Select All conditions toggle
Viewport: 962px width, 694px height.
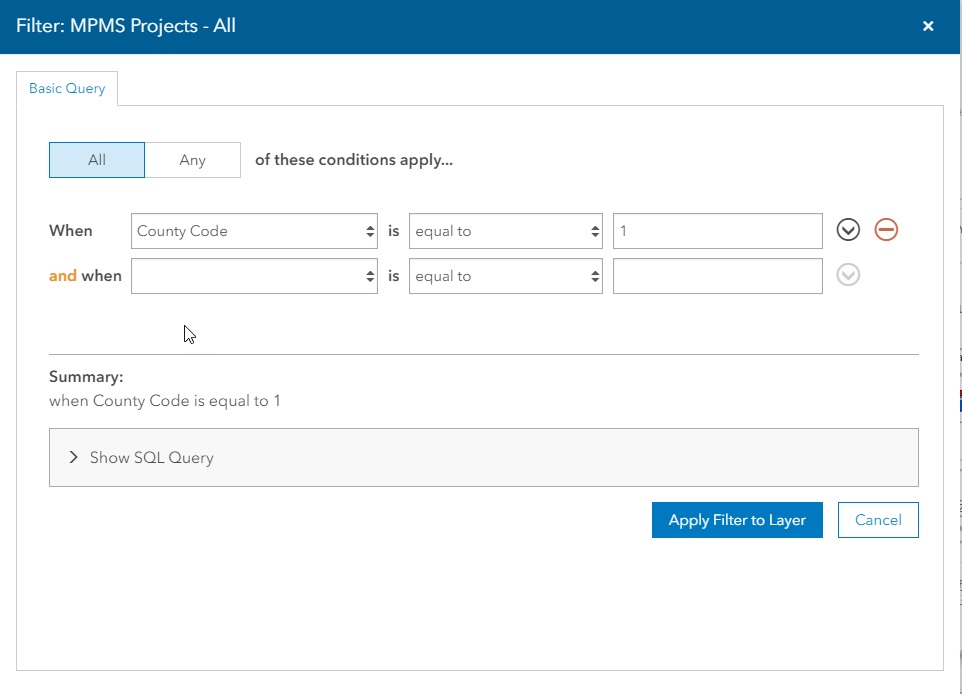(x=97, y=160)
